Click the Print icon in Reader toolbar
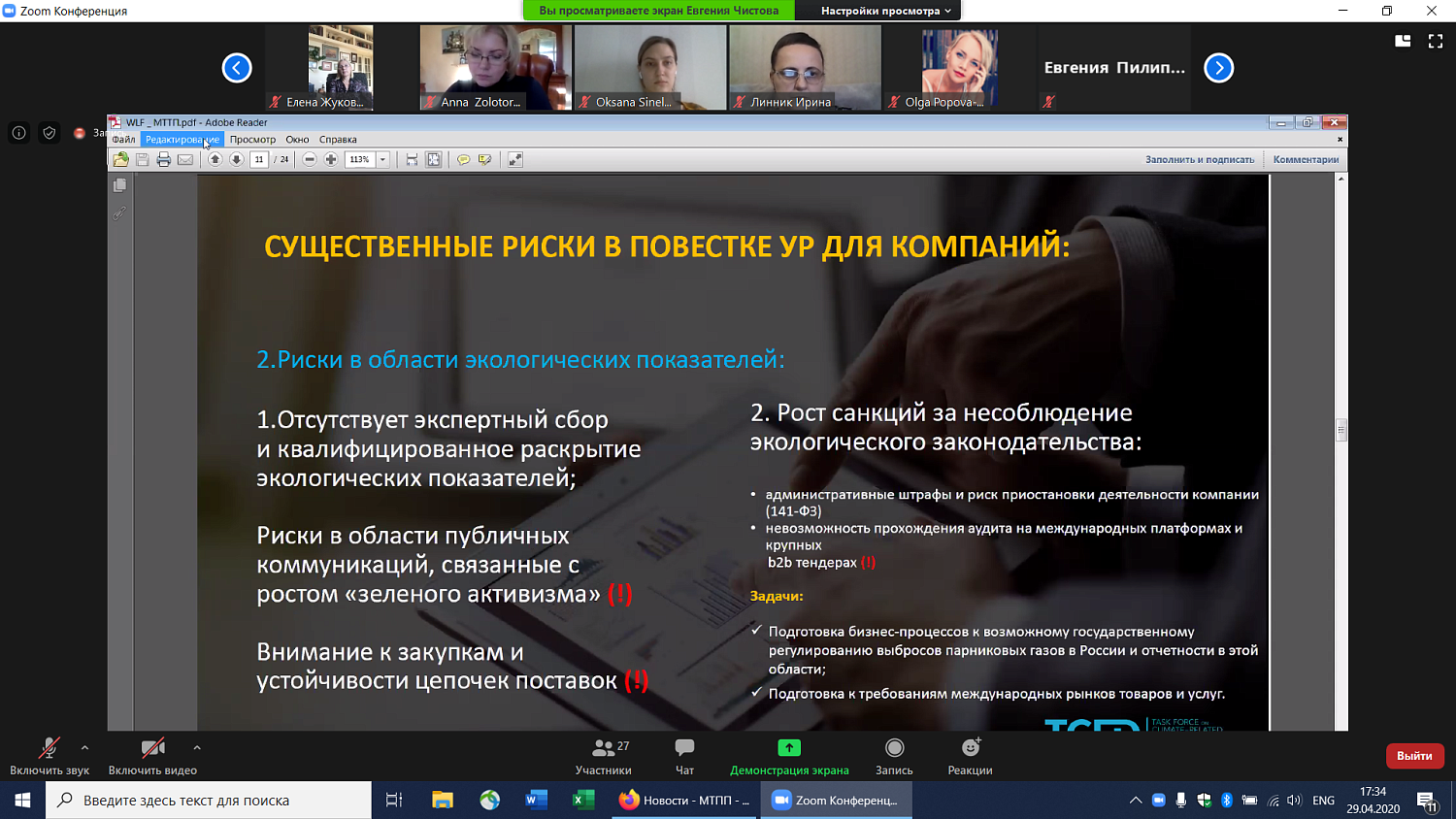 pyautogui.click(x=164, y=159)
